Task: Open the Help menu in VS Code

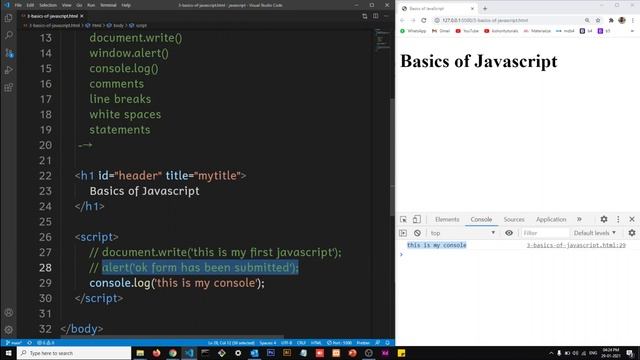Action: coord(126,5)
